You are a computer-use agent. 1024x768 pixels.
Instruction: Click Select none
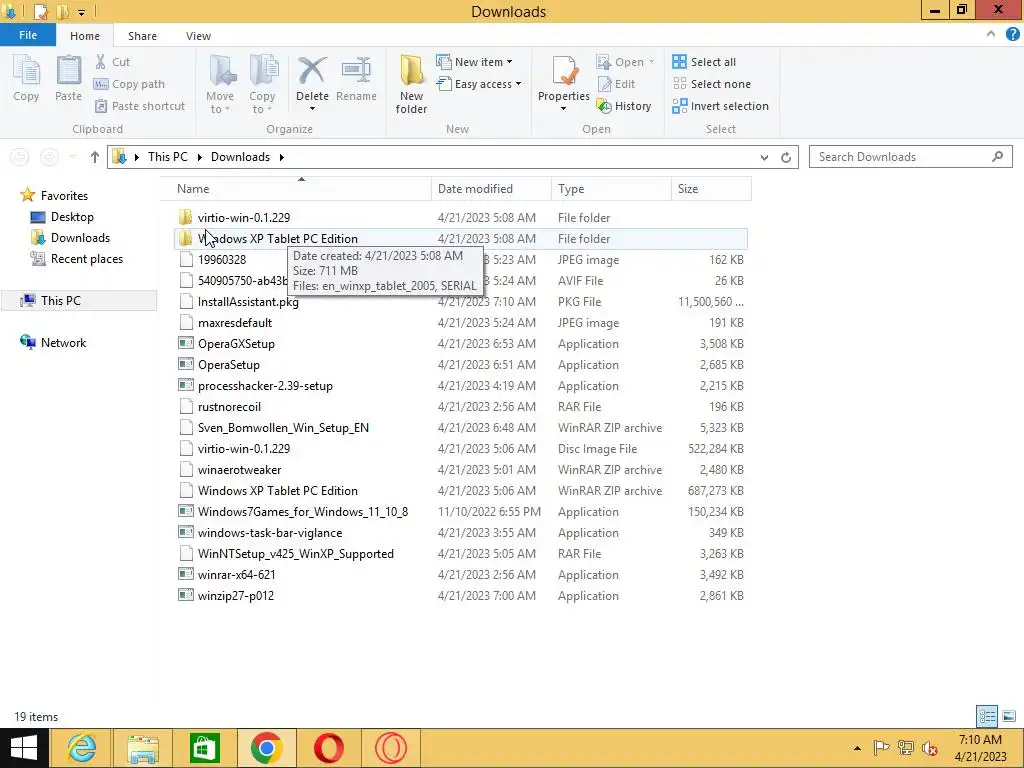pos(712,84)
